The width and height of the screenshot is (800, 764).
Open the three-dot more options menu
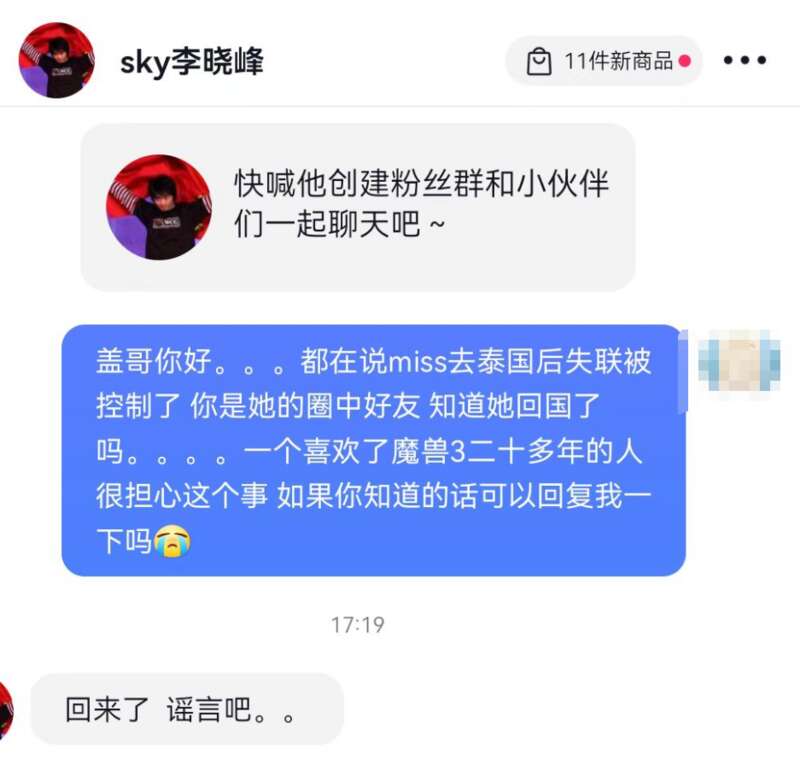(x=744, y=60)
